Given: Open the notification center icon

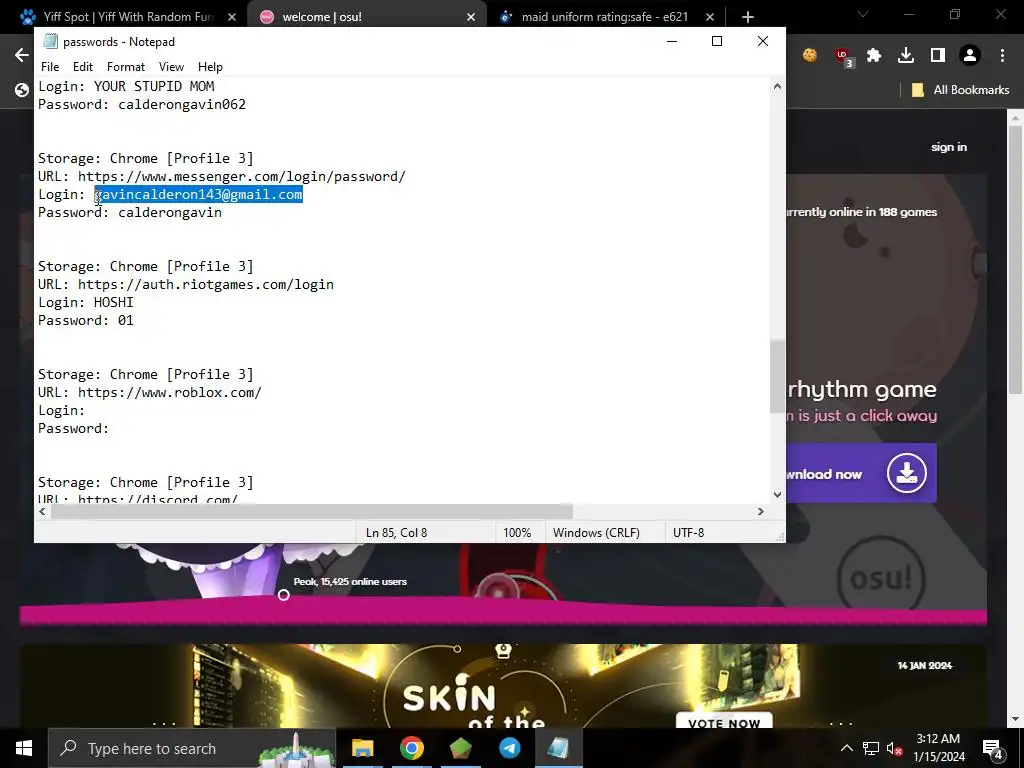Looking at the screenshot, I should [993, 748].
